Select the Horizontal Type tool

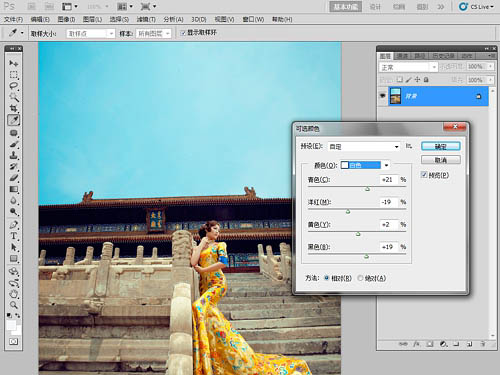[x=14, y=236]
